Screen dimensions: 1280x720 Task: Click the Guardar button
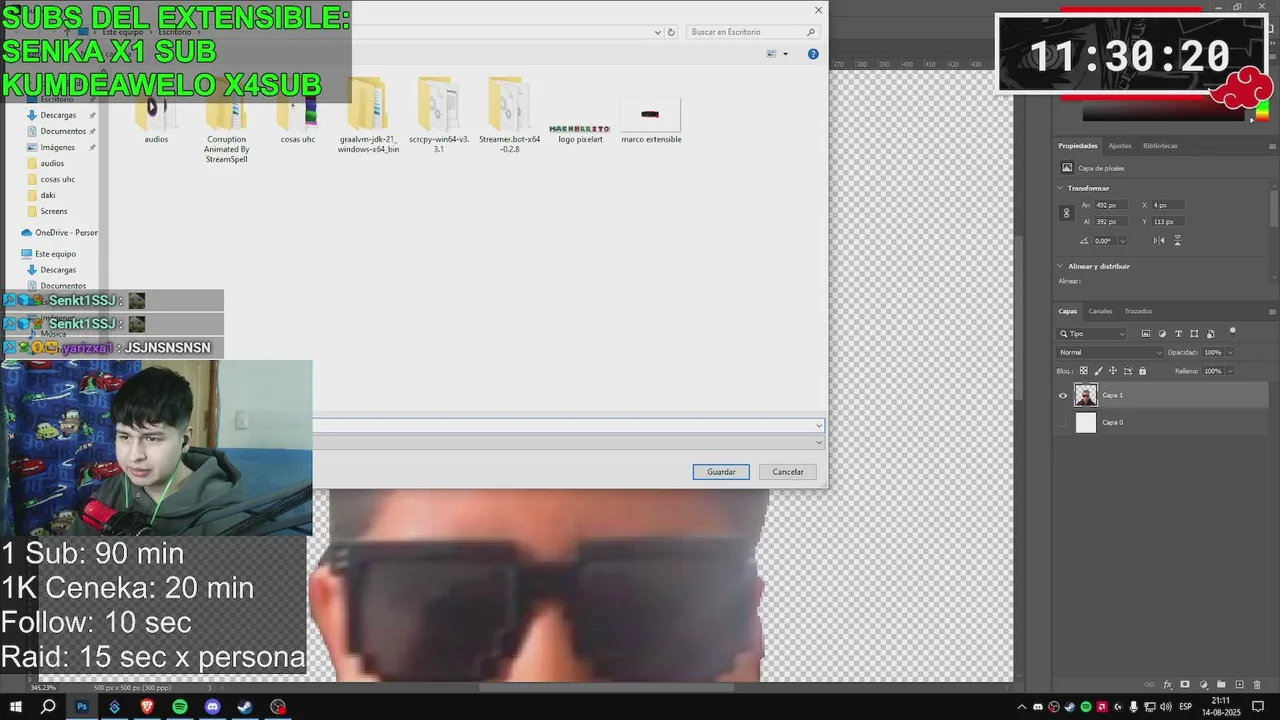(x=721, y=472)
